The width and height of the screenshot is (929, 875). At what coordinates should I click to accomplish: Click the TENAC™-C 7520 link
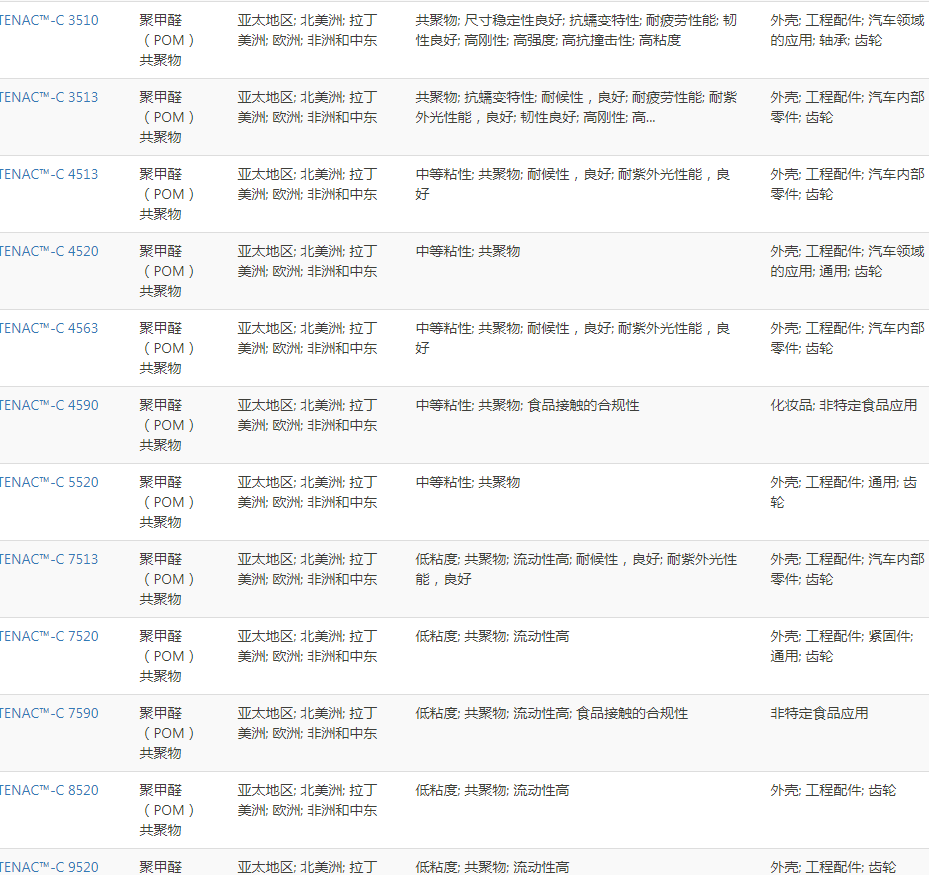coord(49,636)
